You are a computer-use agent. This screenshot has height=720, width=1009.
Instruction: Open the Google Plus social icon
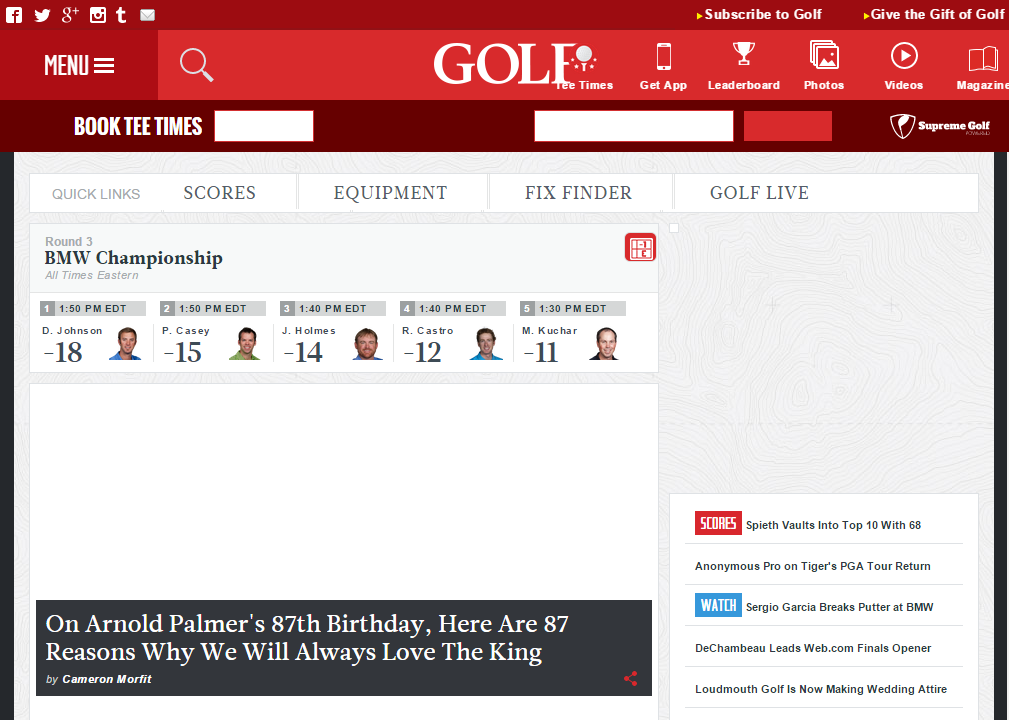click(x=70, y=15)
